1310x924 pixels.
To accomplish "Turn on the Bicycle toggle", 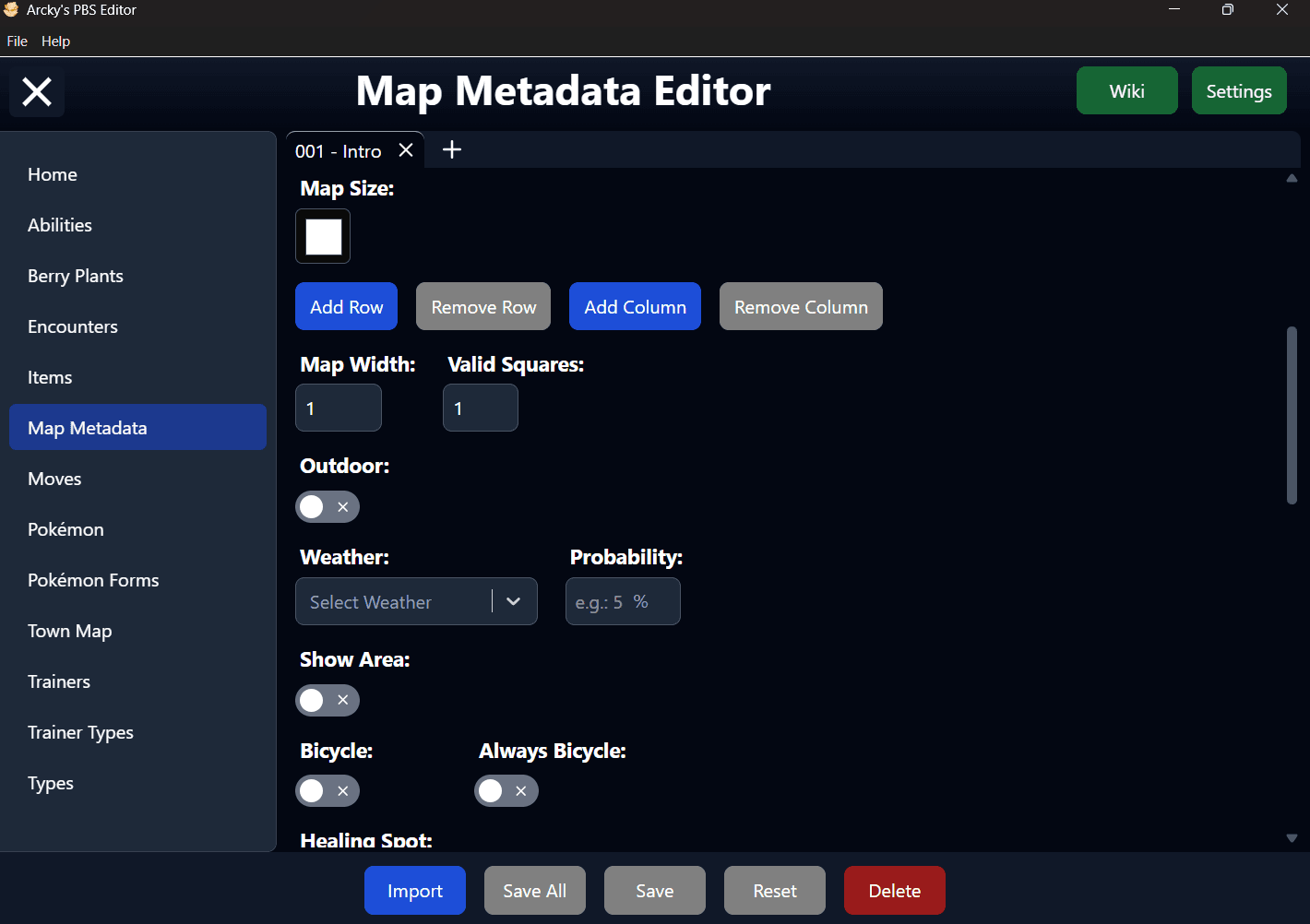I will pos(327,790).
